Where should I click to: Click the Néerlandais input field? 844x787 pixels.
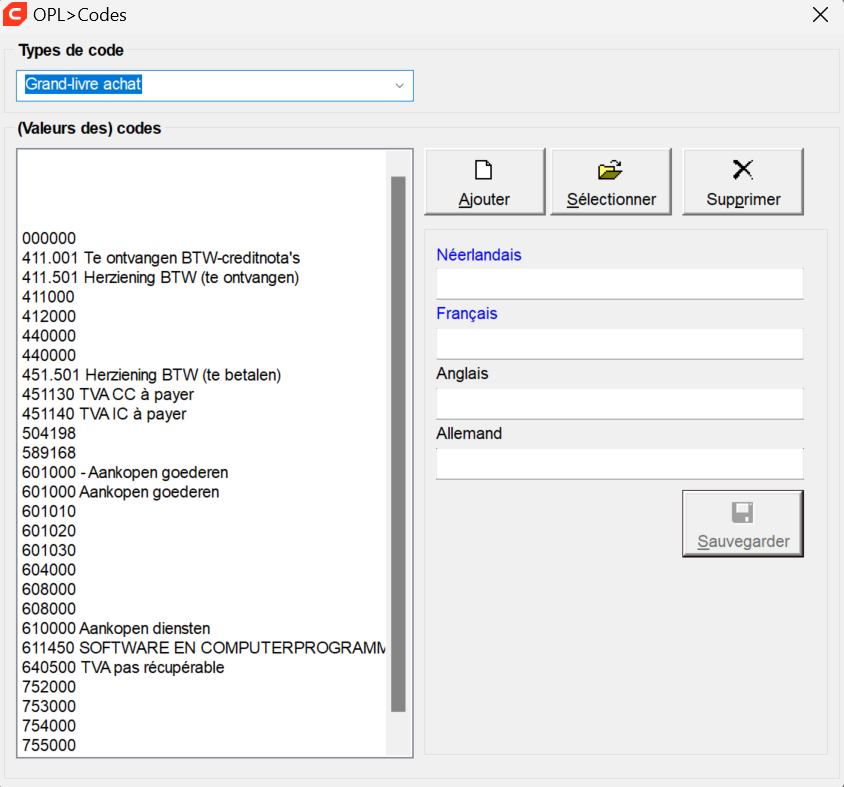point(620,284)
